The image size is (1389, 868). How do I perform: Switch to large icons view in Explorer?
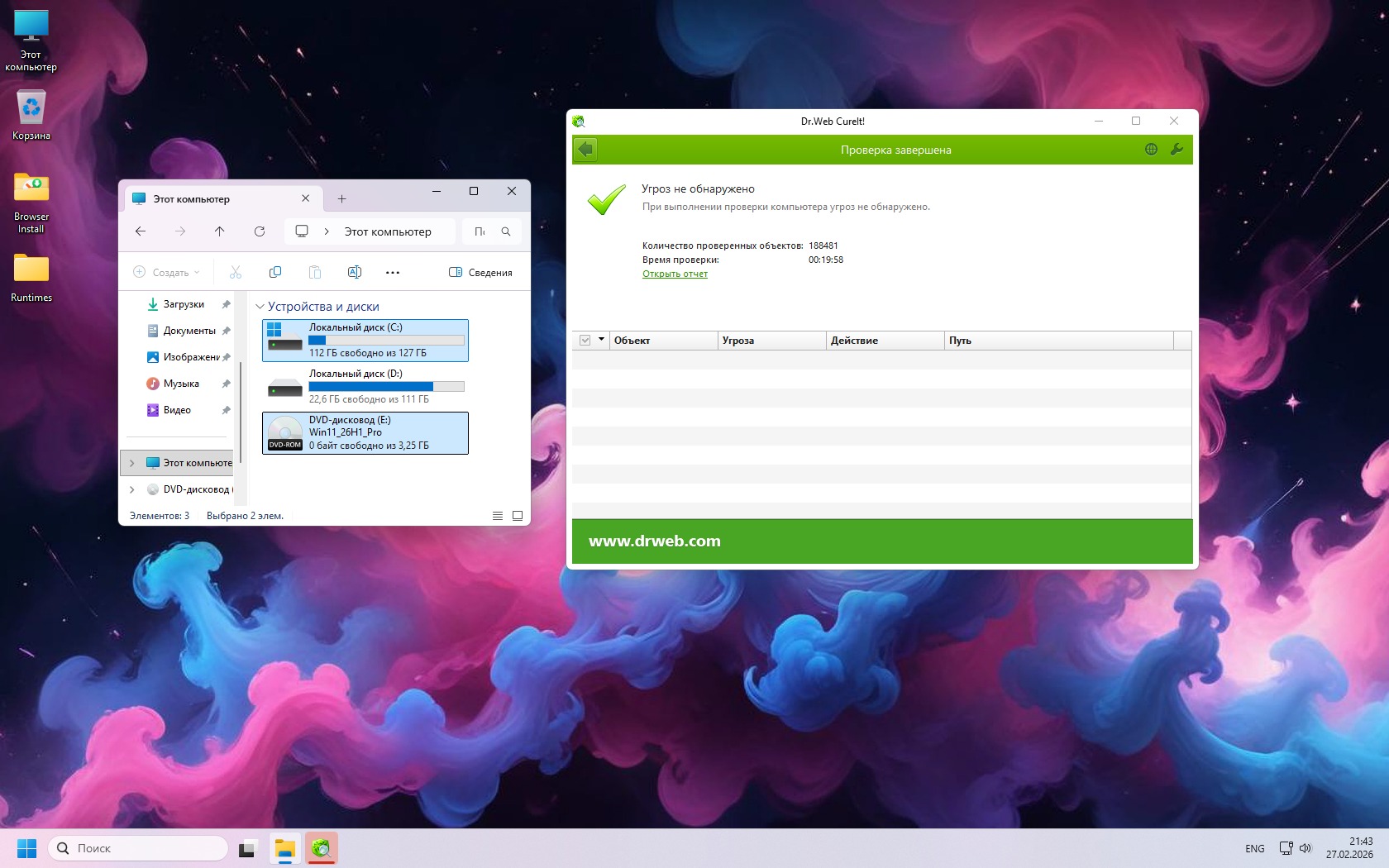pyautogui.click(x=518, y=516)
